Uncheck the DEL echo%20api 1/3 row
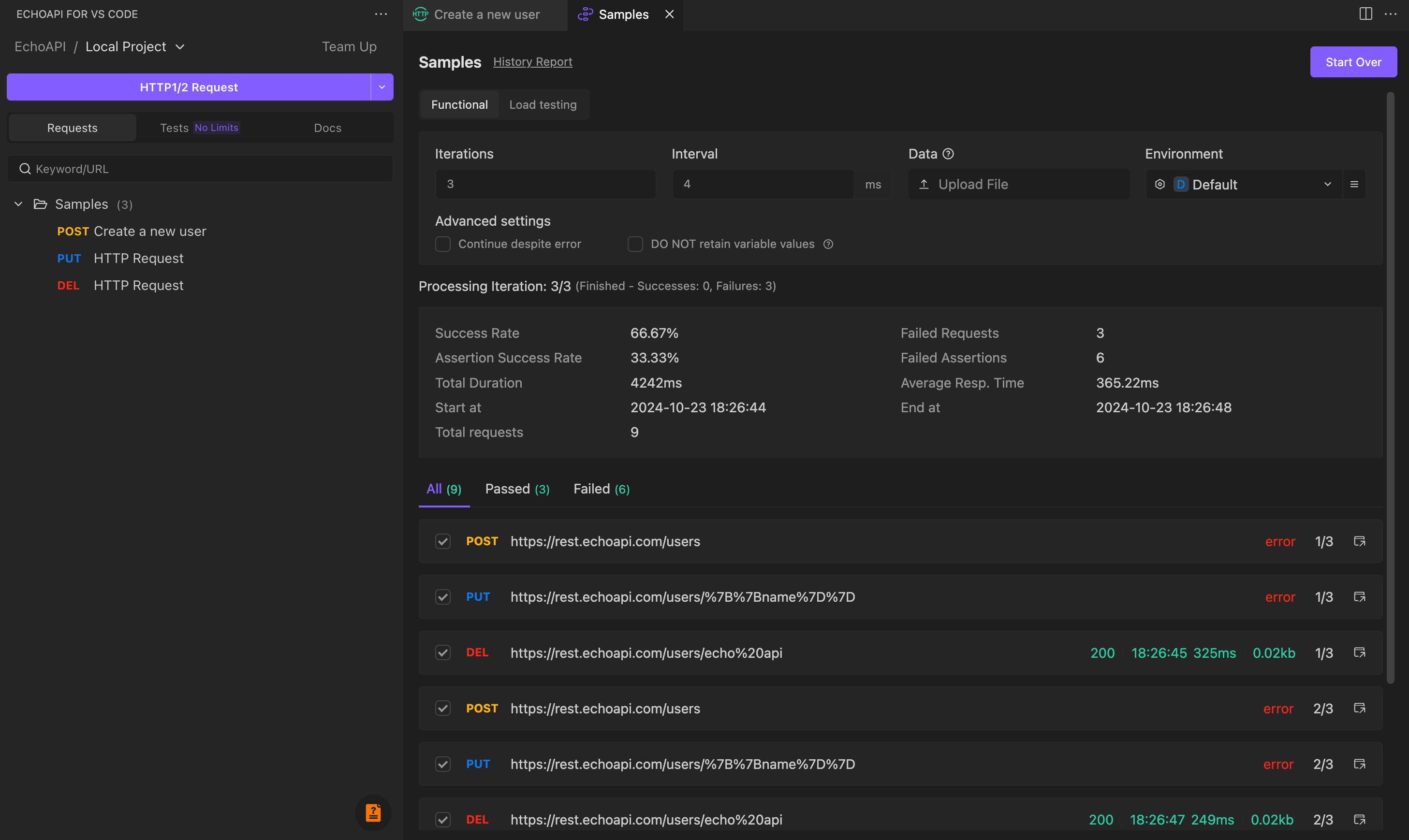Screen dimensions: 1409x840 443,652
